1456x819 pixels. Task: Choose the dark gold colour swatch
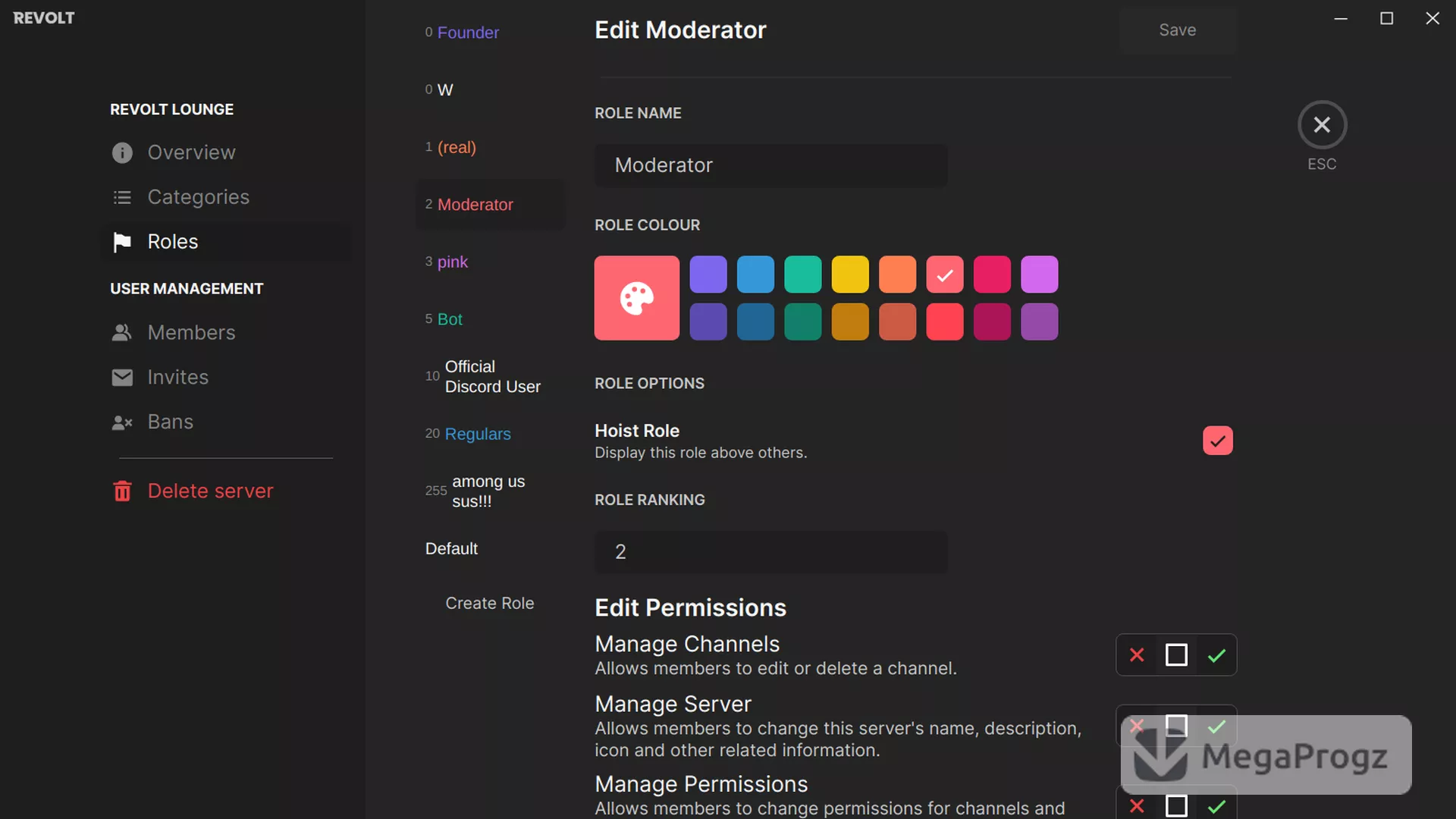pos(850,322)
